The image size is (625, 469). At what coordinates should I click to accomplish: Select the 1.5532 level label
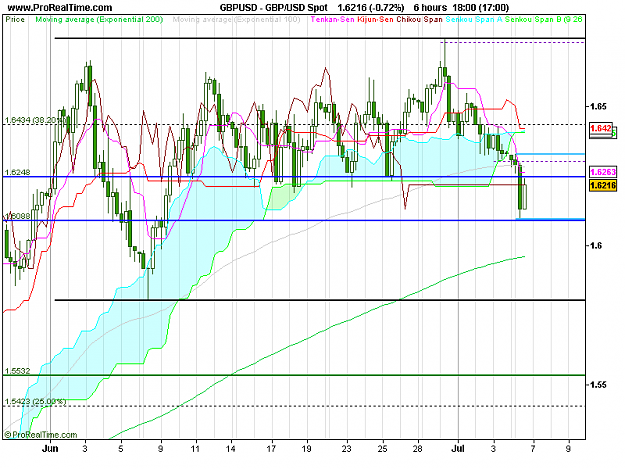(x=17, y=371)
